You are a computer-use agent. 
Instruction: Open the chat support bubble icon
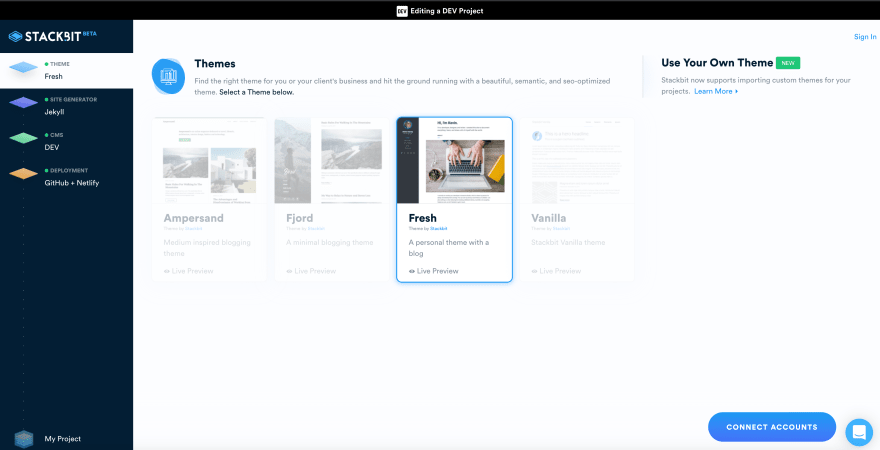859,432
